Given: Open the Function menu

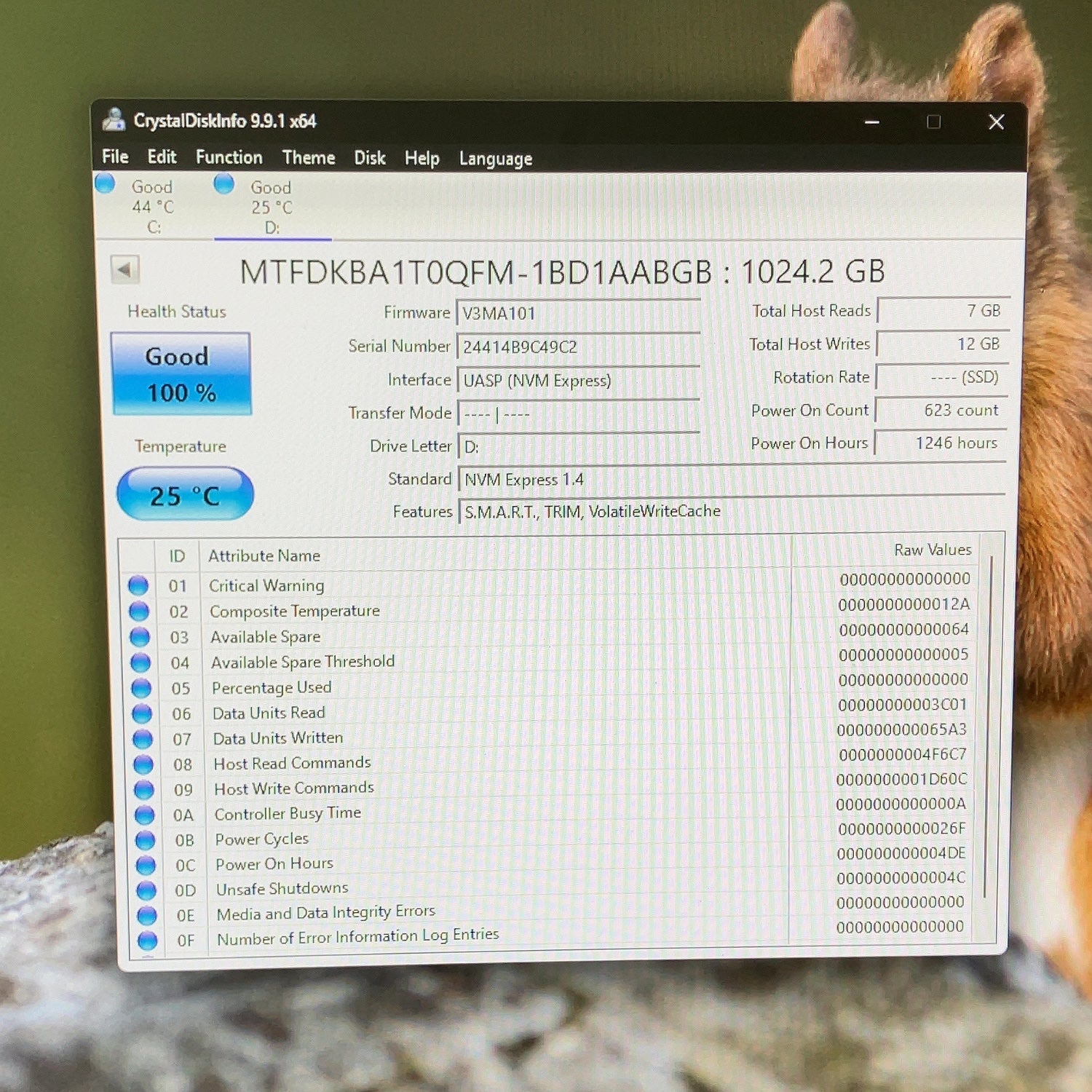Looking at the screenshot, I should [229, 157].
